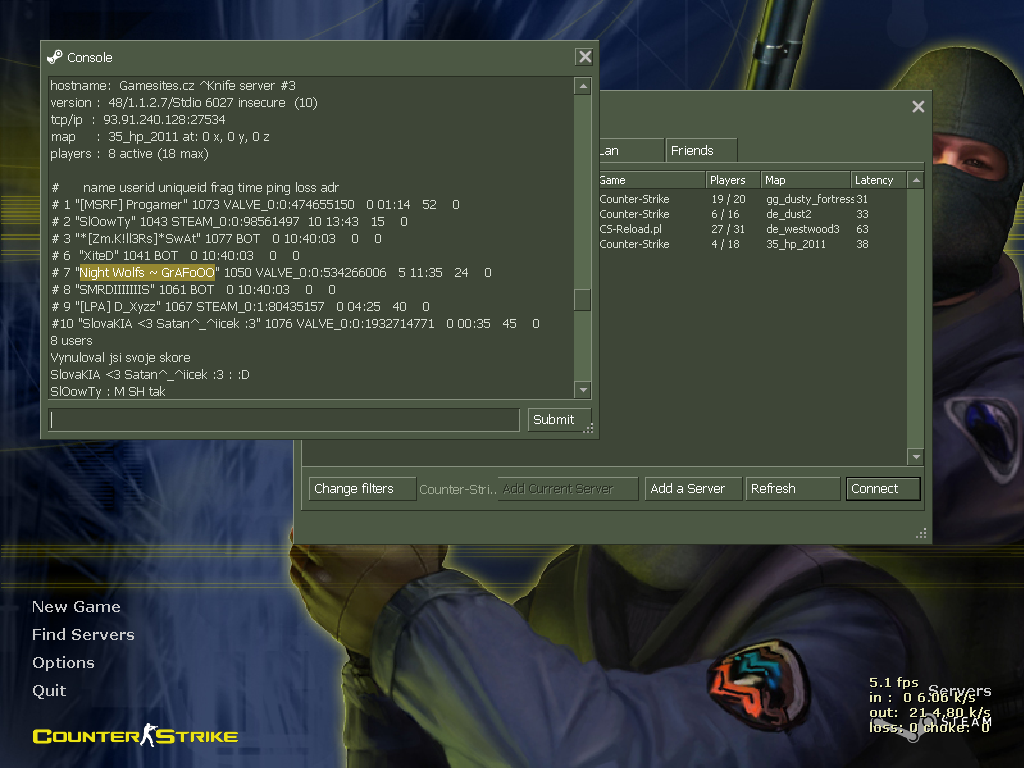Image resolution: width=1024 pixels, height=768 pixels.
Task: Close the server browser window
Action: point(918,107)
